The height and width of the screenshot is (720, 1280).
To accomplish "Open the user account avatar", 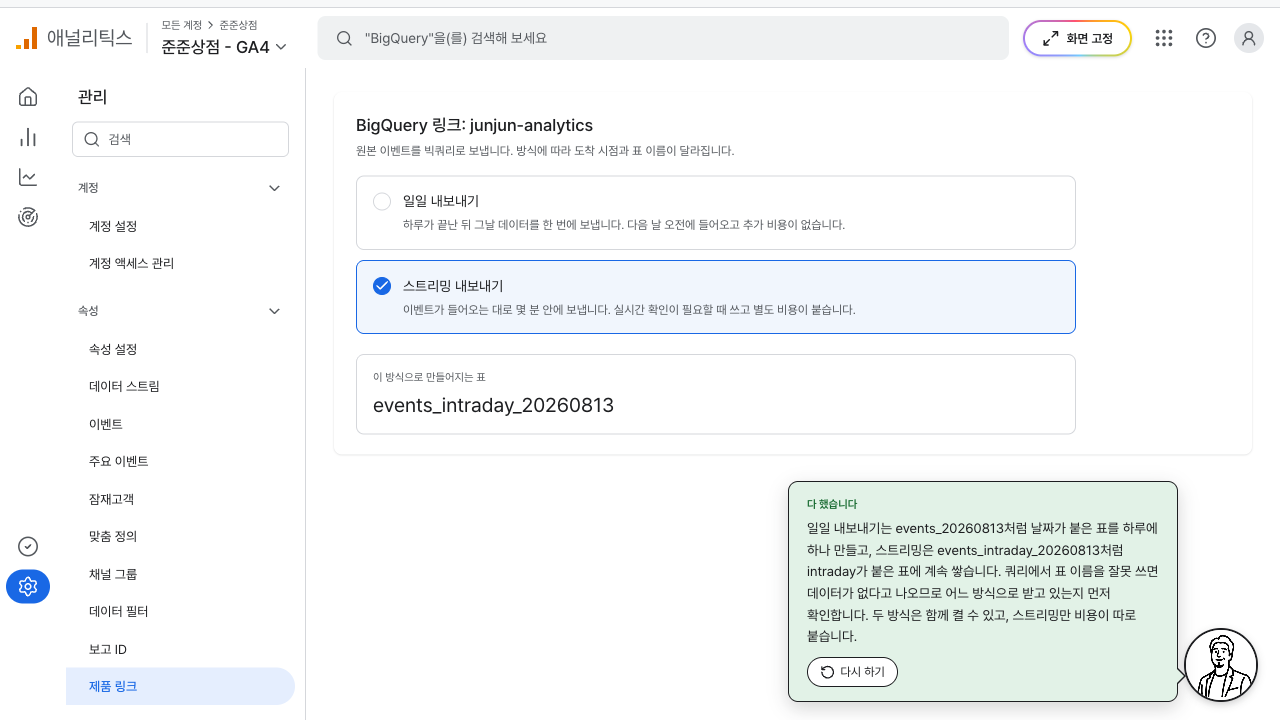I will point(1249,38).
